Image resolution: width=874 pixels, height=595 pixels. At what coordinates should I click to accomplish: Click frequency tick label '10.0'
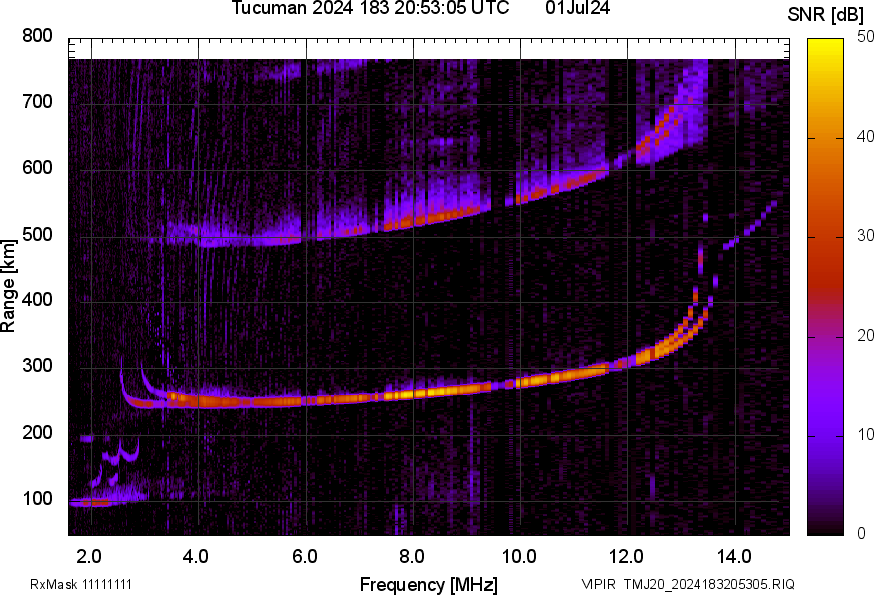point(519,556)
